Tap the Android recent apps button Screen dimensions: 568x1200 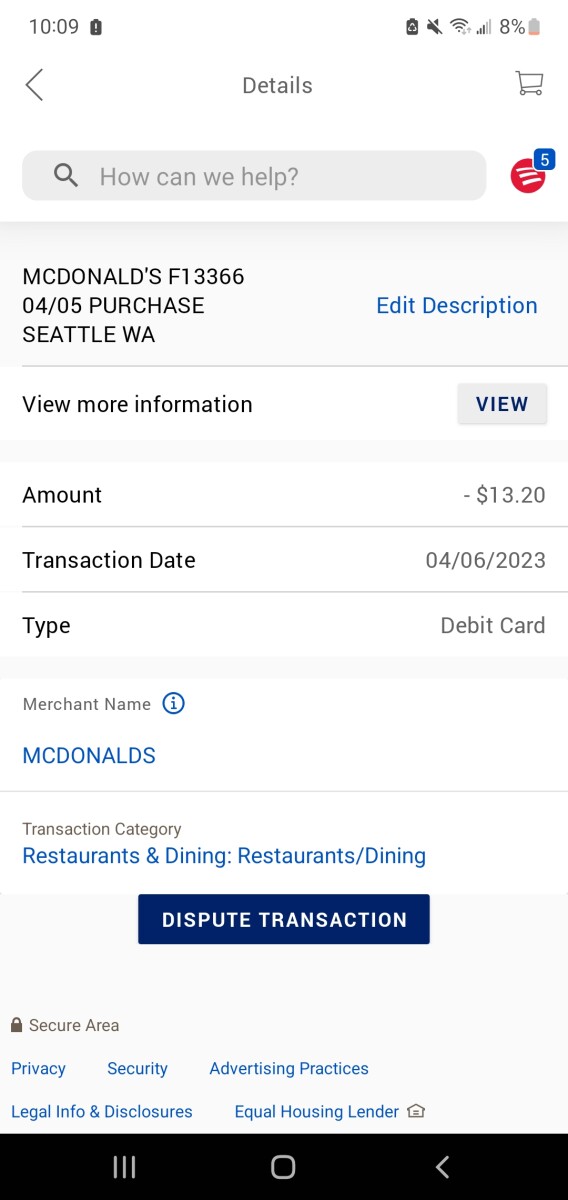(124, 1167)
